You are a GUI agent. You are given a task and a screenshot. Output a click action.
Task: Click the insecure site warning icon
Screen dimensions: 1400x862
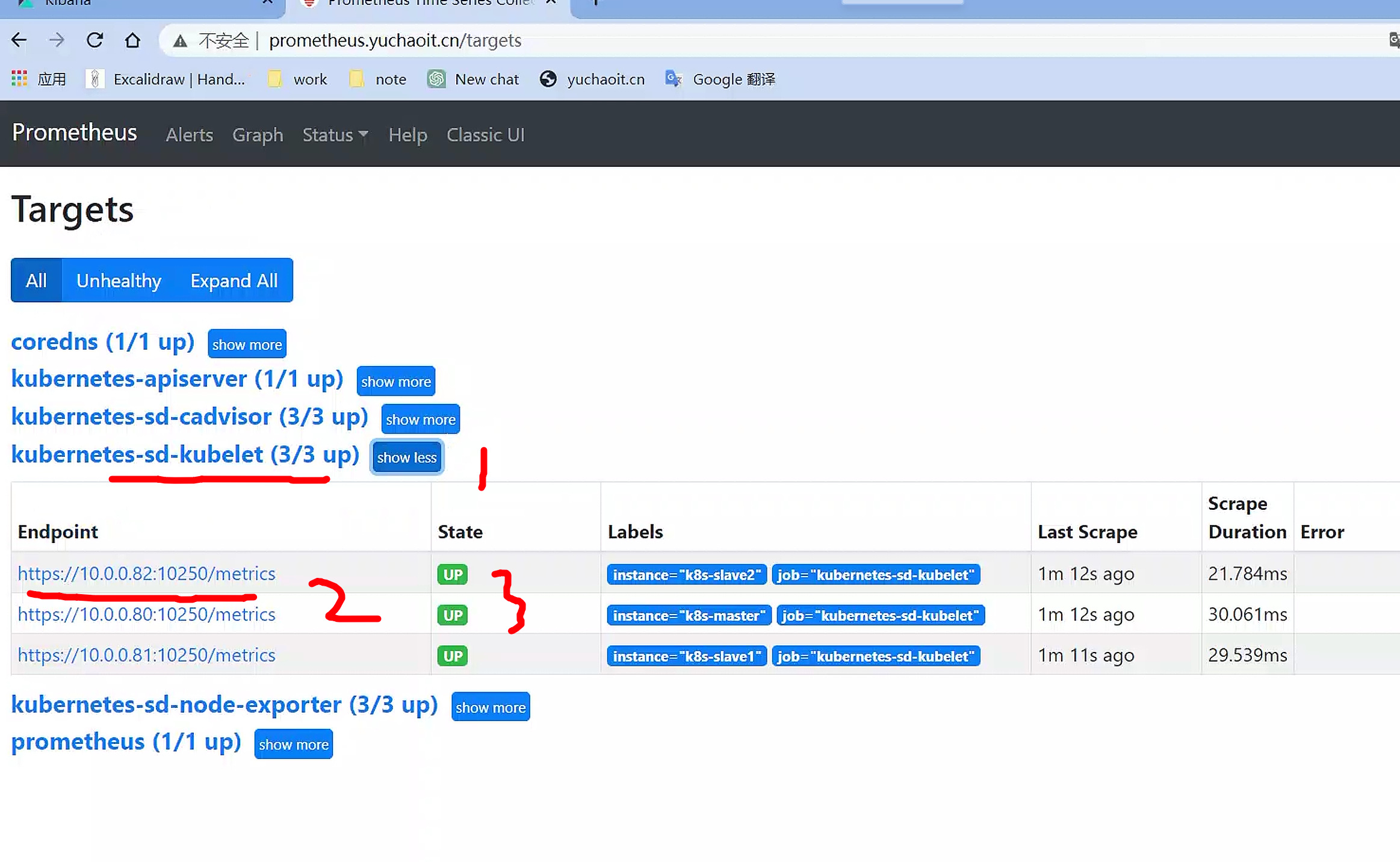pyautogui.click(x=180, y=41)
